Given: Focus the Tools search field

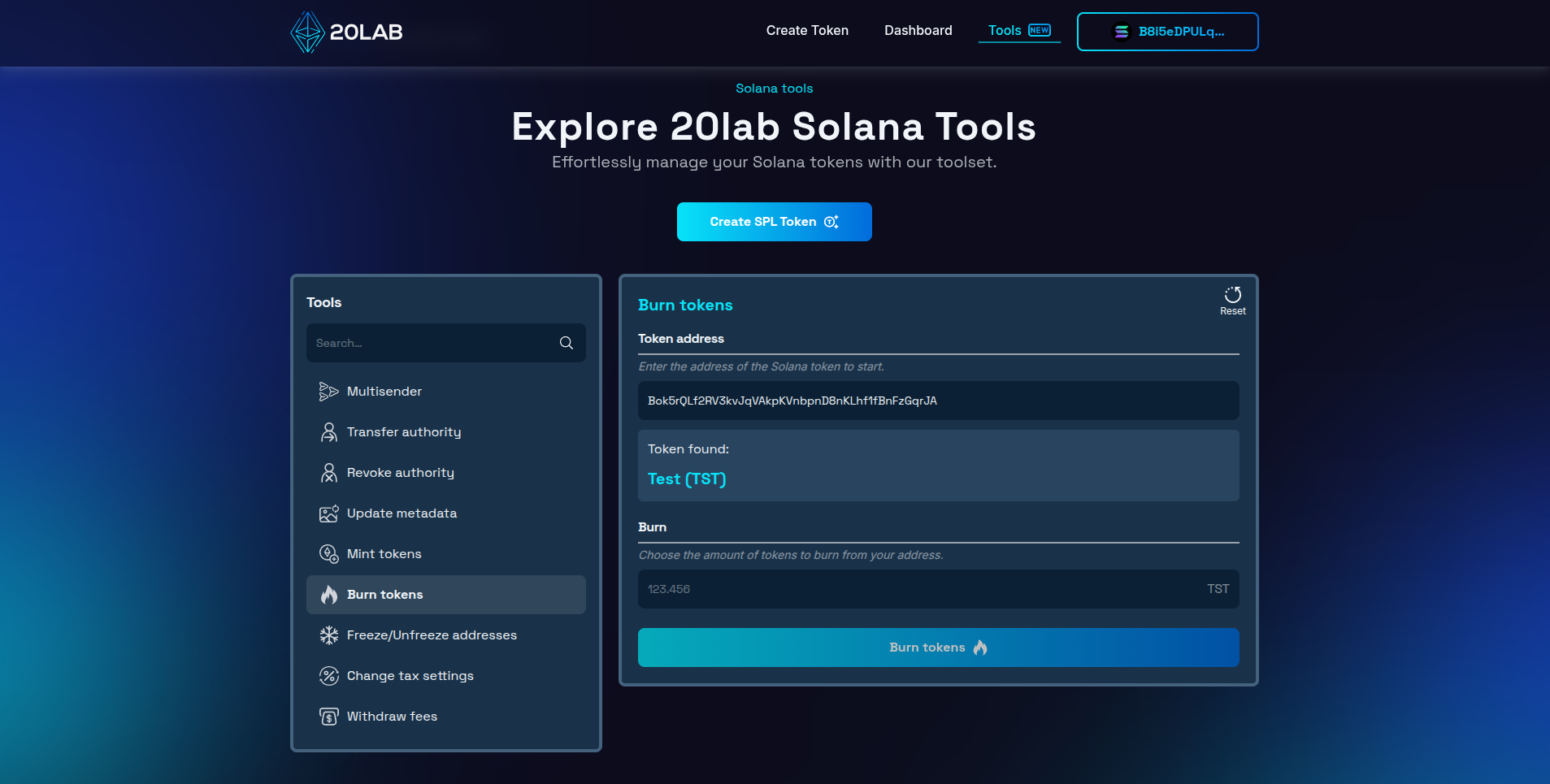Looking at the screenshot, I should pyautogui.click(x=446, y=343).
